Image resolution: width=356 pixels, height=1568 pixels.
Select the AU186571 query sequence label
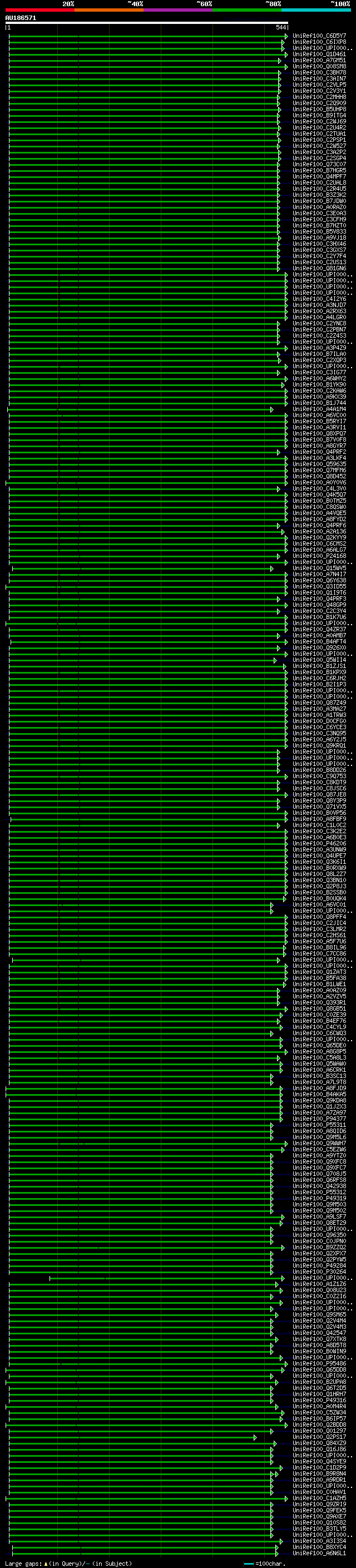[21, 18]
